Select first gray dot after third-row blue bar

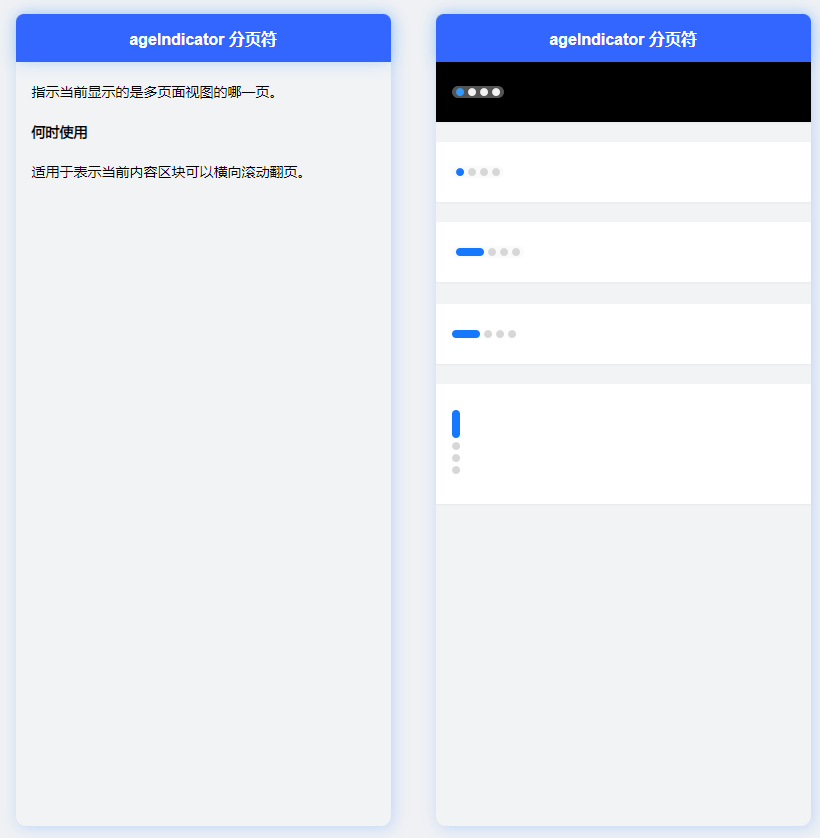492,252
